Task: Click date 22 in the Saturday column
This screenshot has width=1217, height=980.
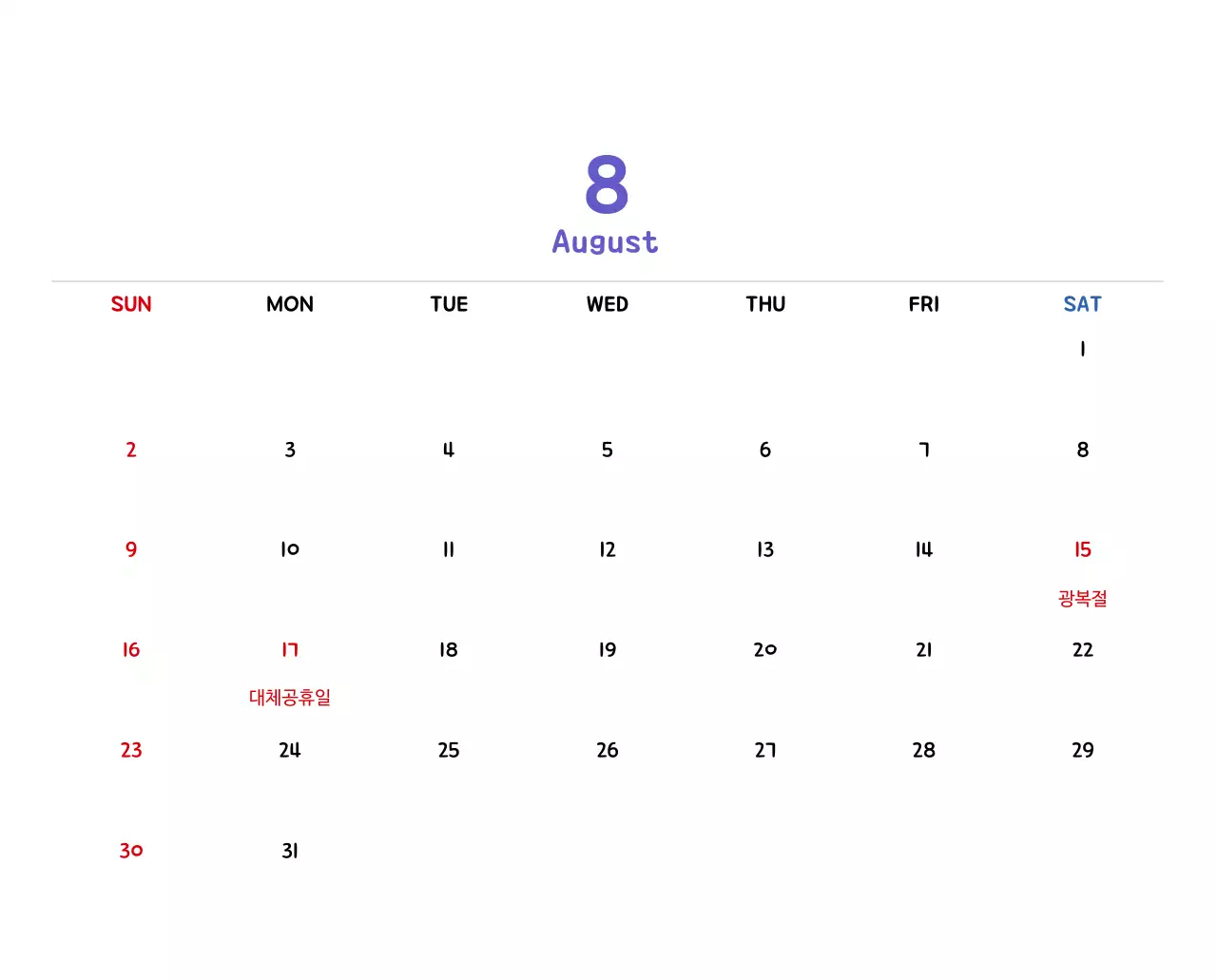Action: 1082,649
